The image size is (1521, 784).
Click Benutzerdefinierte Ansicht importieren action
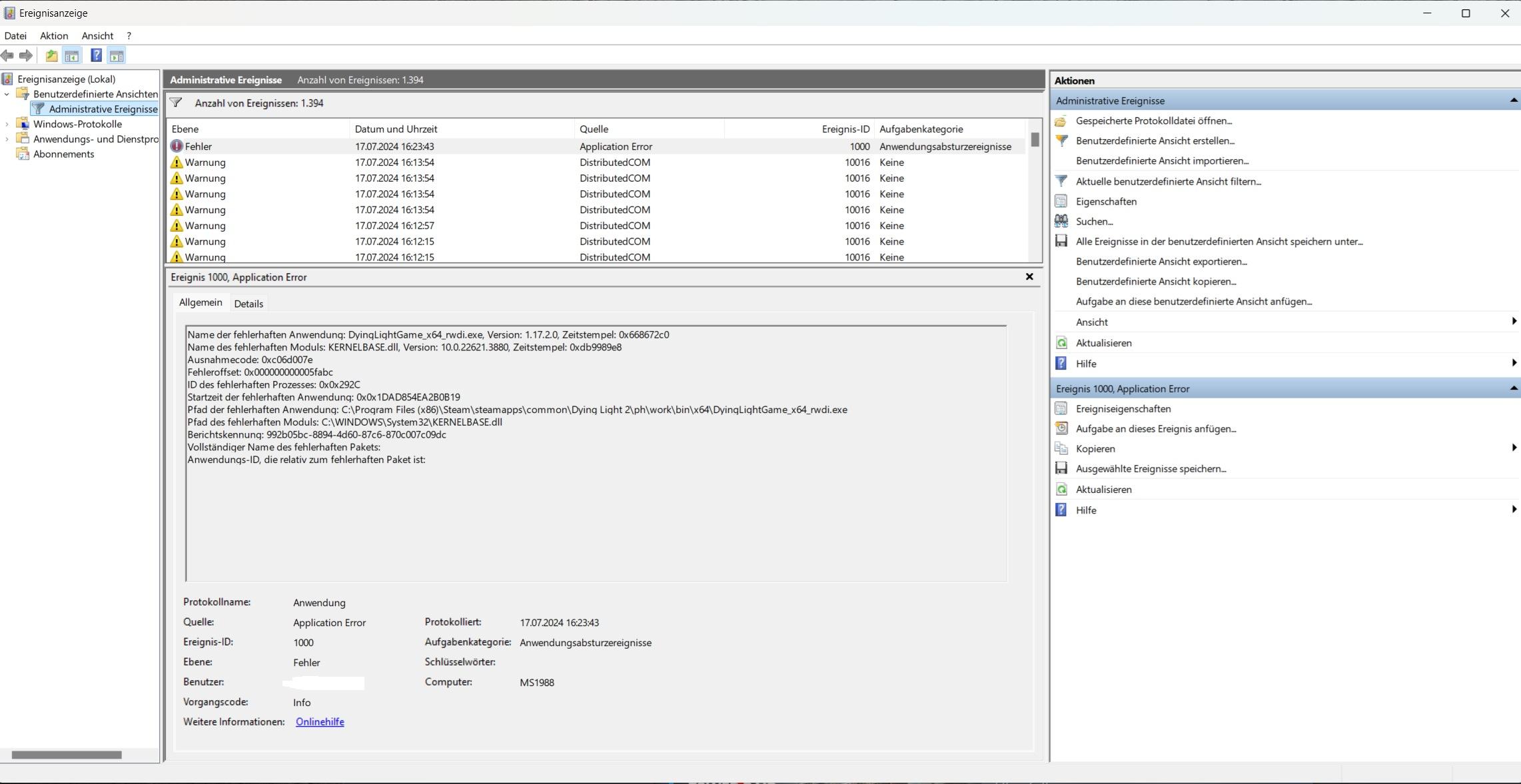[x=1162, y=161]
